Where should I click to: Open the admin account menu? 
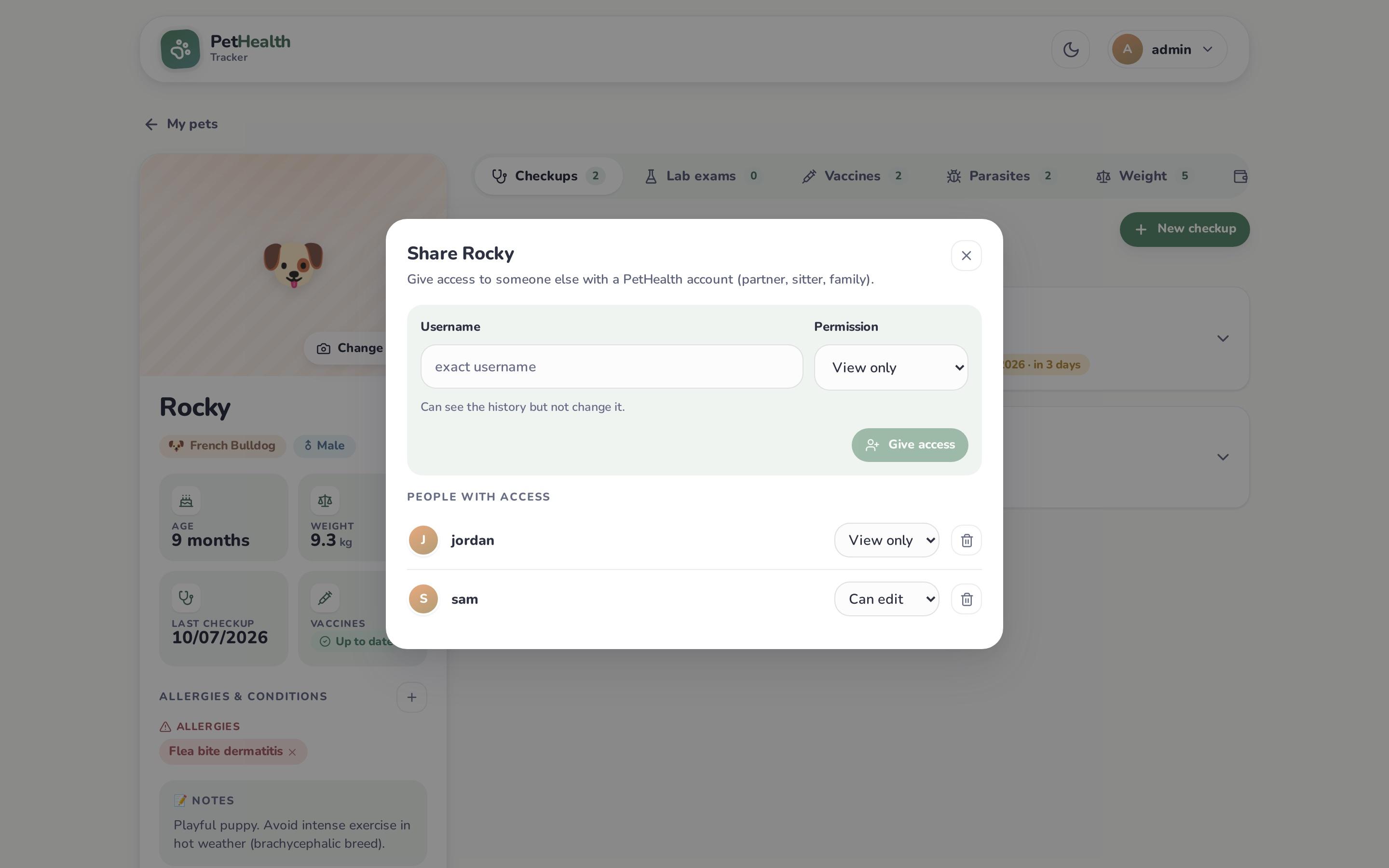click(1167, 49)
